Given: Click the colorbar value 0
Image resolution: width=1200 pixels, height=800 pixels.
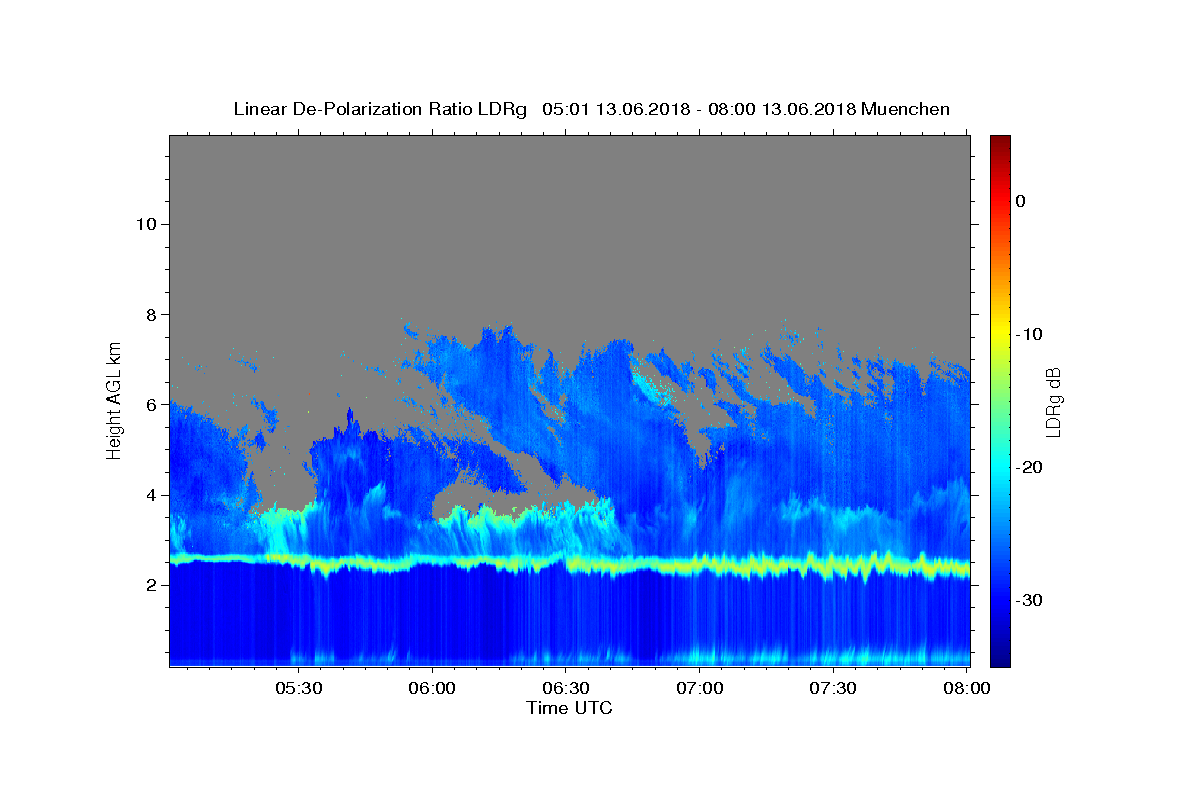Looking at the screenshot, I should tap(1020, 201).
